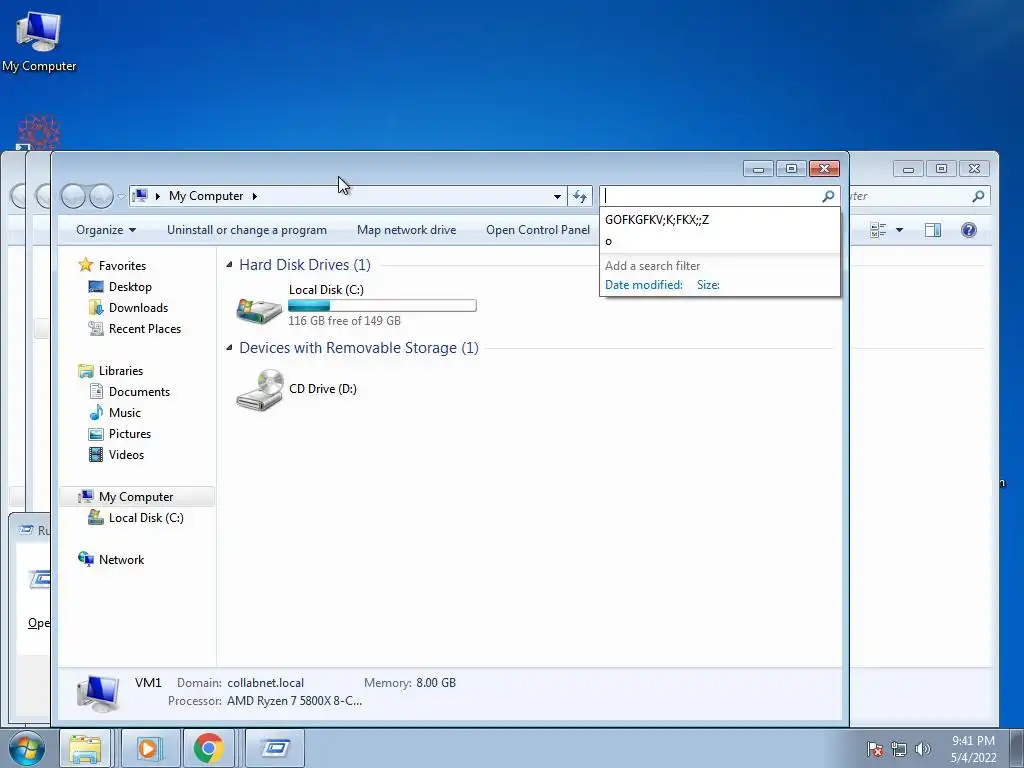Image resolution: width=1024 pixels, height=768 pixels.
Task: Click the AMD Ryzen 7 processor text
Action: point(294,701)
